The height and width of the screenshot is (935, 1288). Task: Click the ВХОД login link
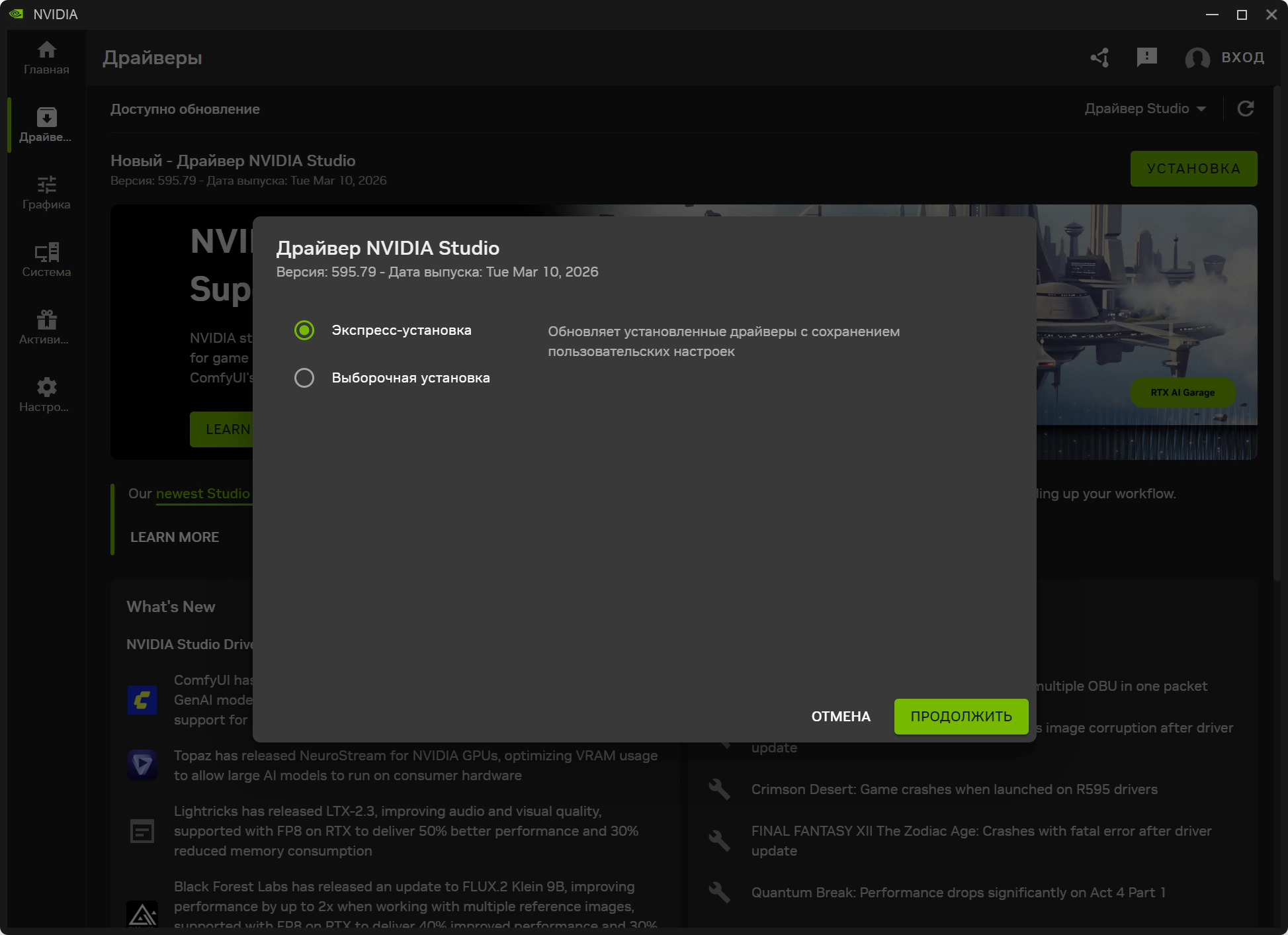pyautogui.click(x=1242, y=58)
